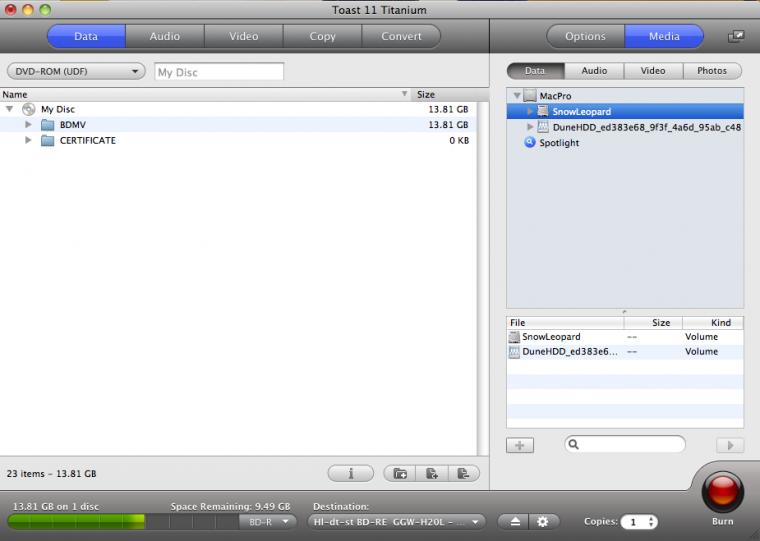
Task: Switch to the Video project tab
Action: (243, 37)
